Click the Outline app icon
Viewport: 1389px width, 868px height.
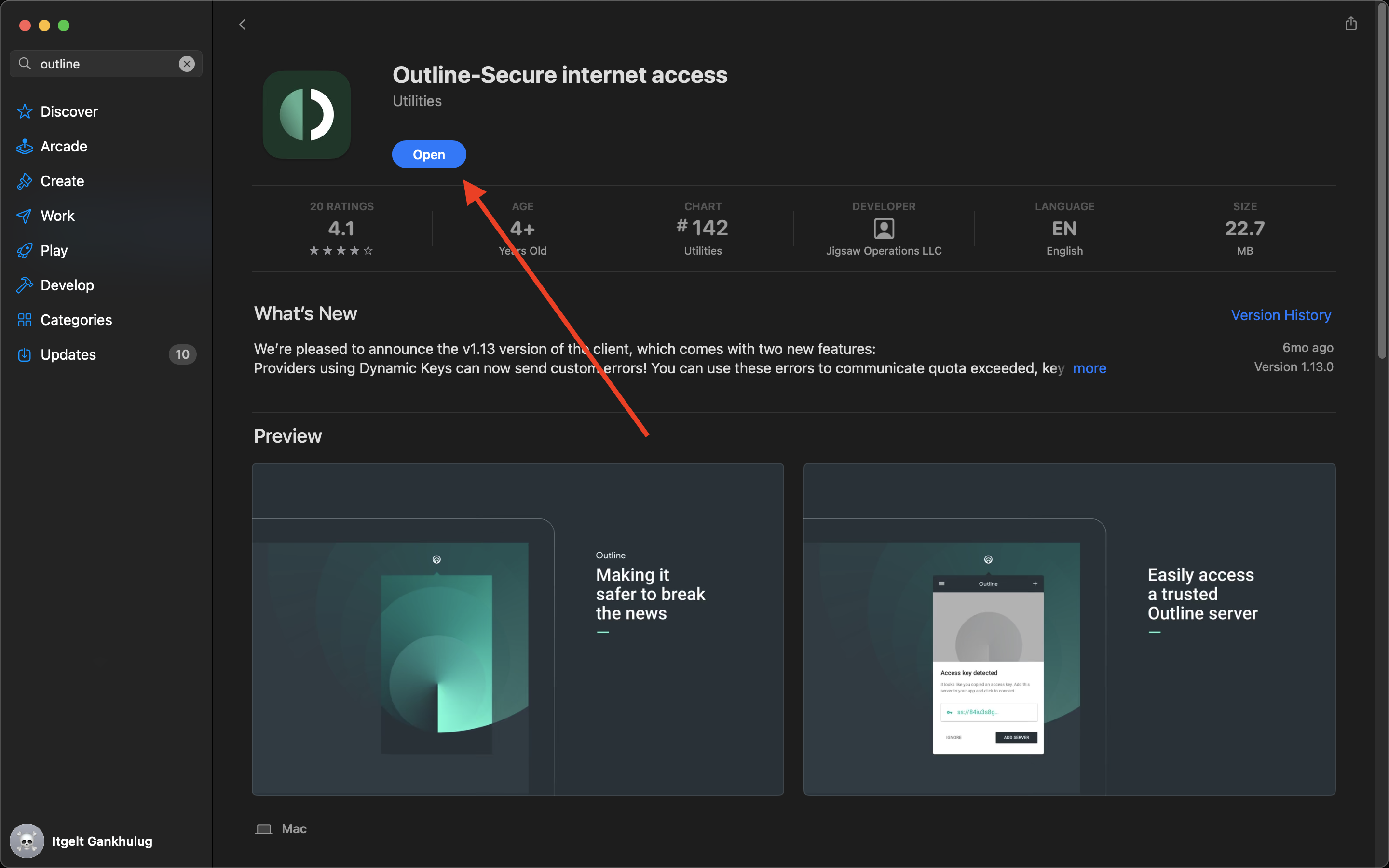tap(307, 115)
